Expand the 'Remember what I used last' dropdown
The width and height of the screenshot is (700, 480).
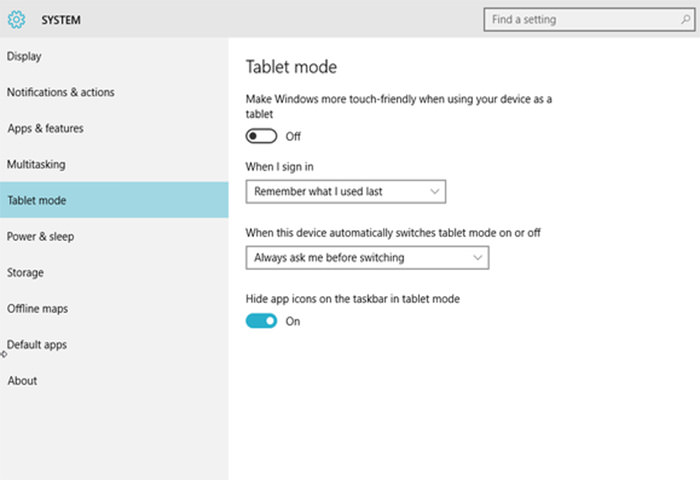[345, 191]
